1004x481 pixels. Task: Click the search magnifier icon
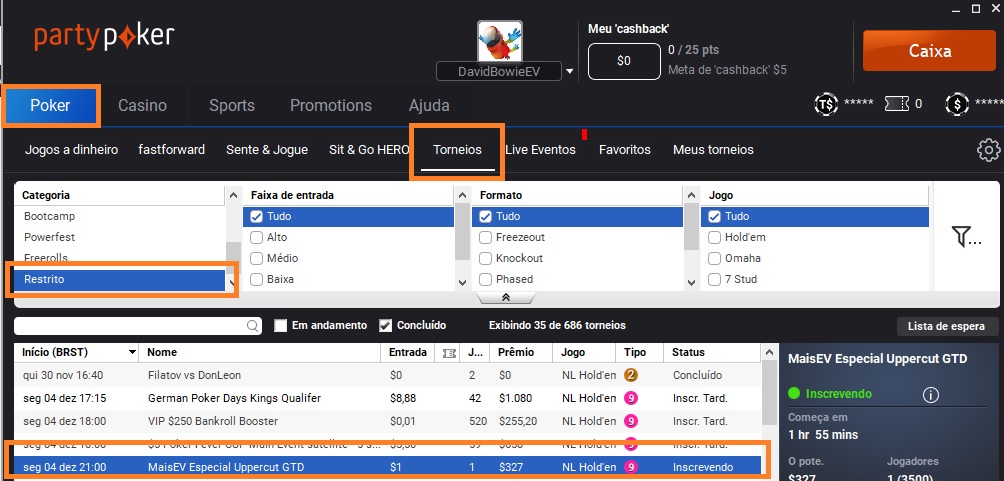[253, 326]
